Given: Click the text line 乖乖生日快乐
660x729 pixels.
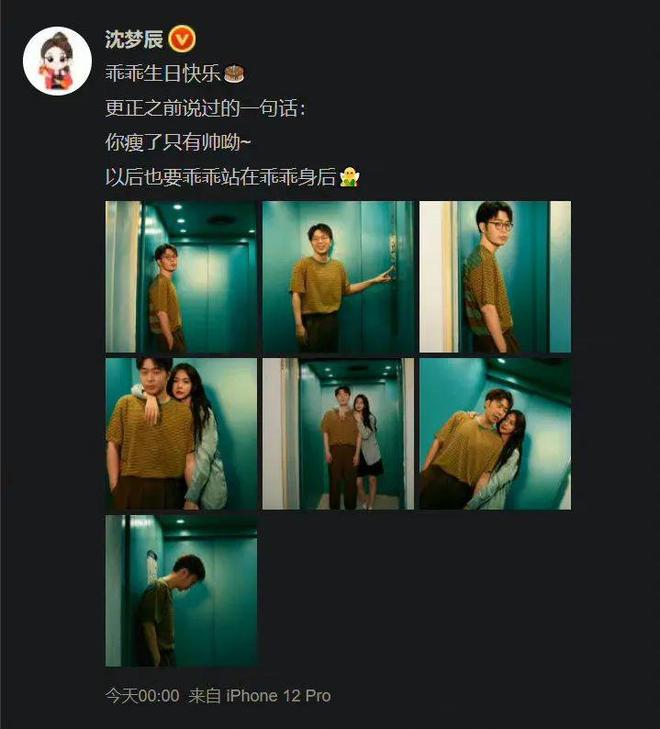Looking at the screenshot, I should [163, 73].
